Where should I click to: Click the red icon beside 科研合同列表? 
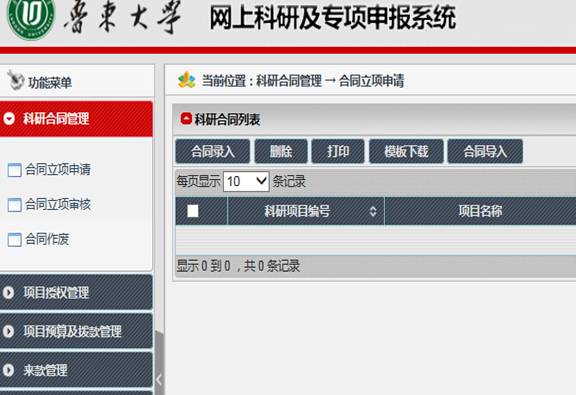coord(186,119)
